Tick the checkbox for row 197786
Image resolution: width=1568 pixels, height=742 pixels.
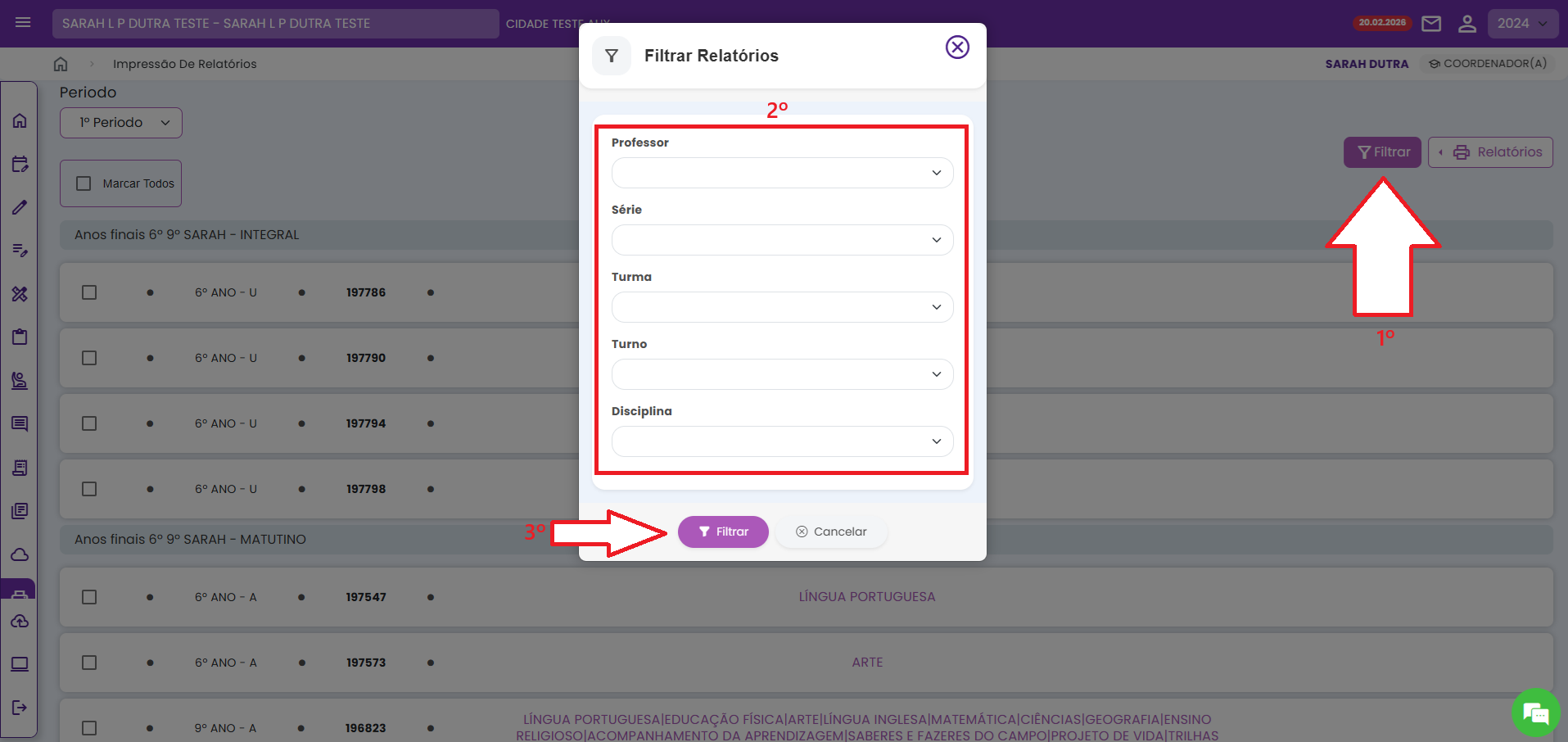click(89, 292)
